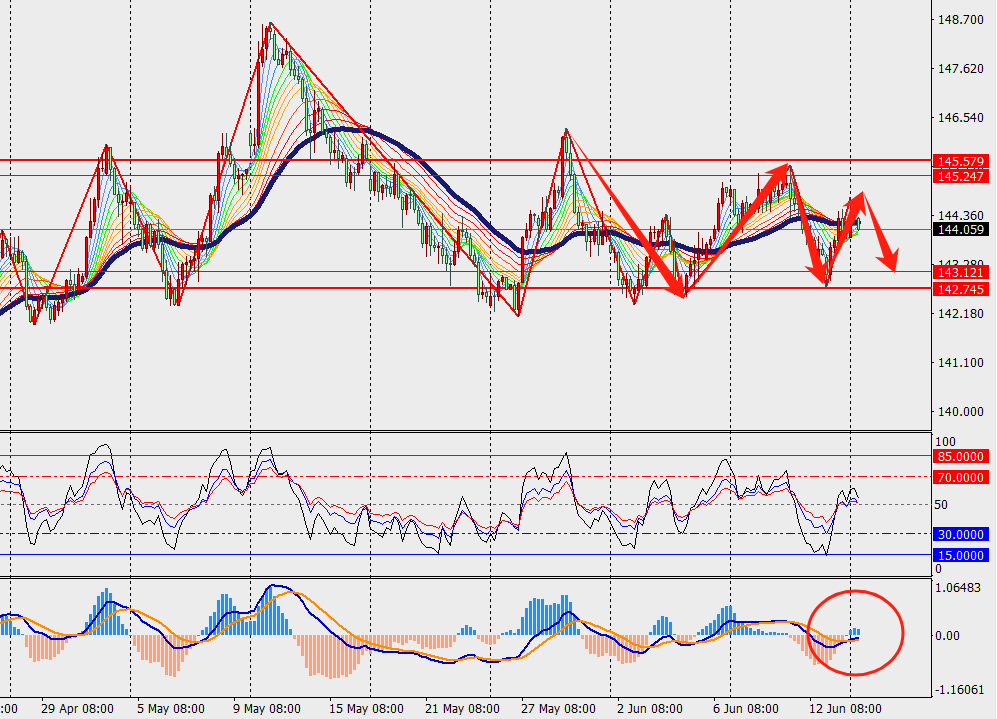The image size is (997, 719).
Task: Select the 142.745 support level label
Action: click(959, 288)
